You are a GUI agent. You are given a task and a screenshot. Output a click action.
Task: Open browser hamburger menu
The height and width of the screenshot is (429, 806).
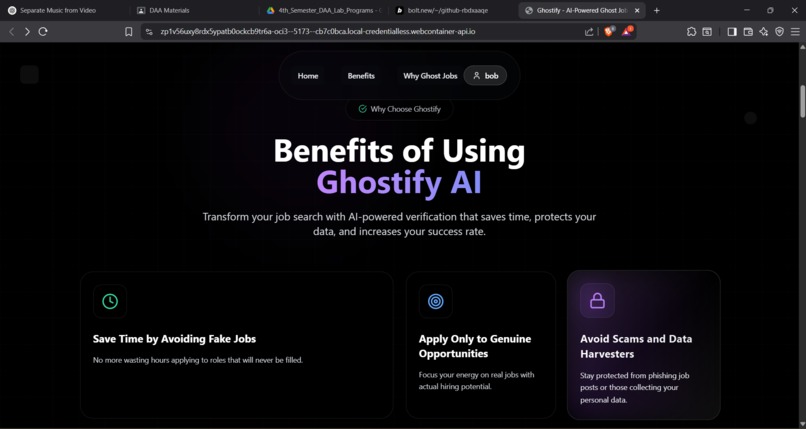pos(795,31)
